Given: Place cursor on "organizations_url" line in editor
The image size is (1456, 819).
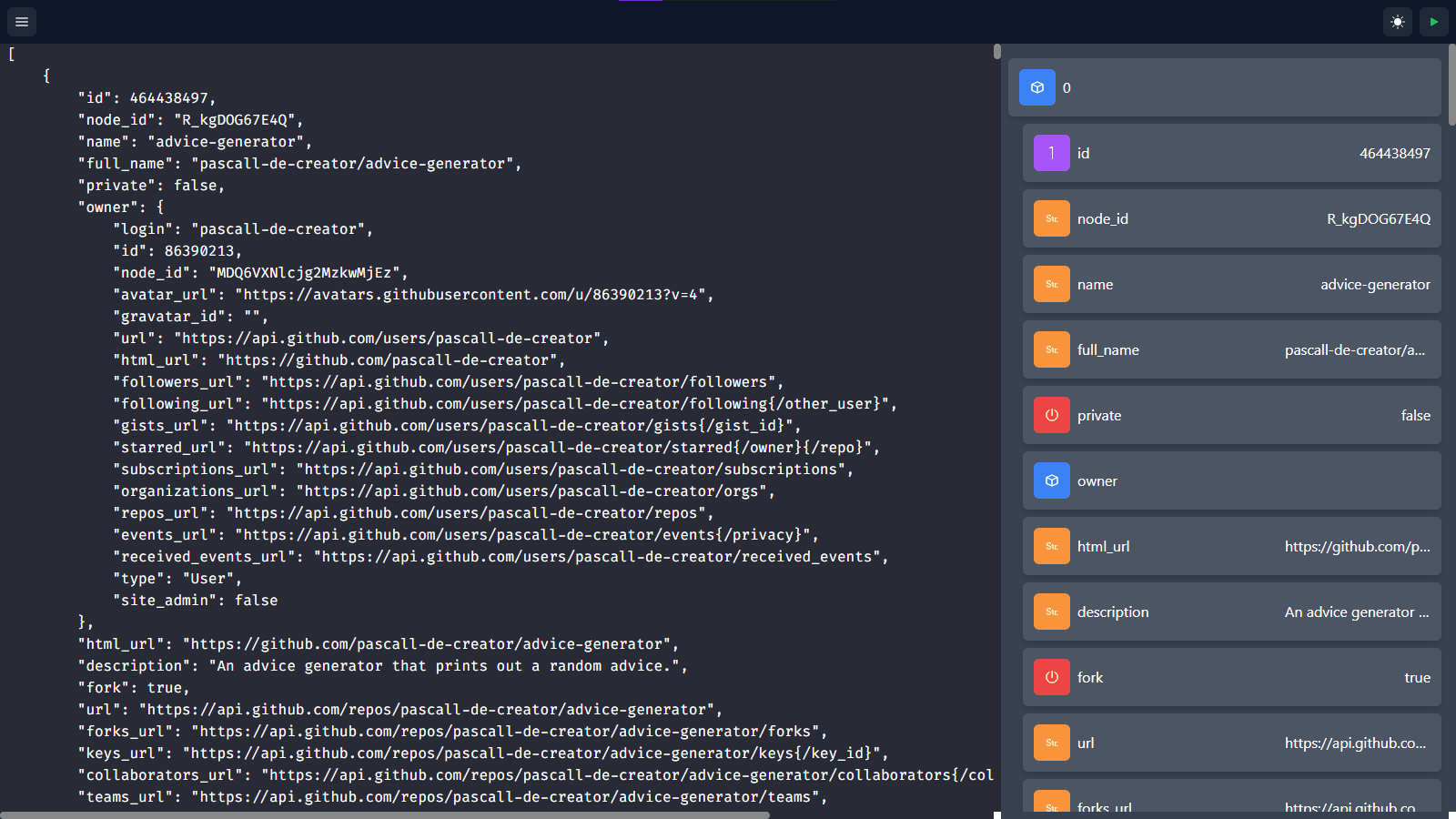Looking at the screenshot, I should (444, 490).
